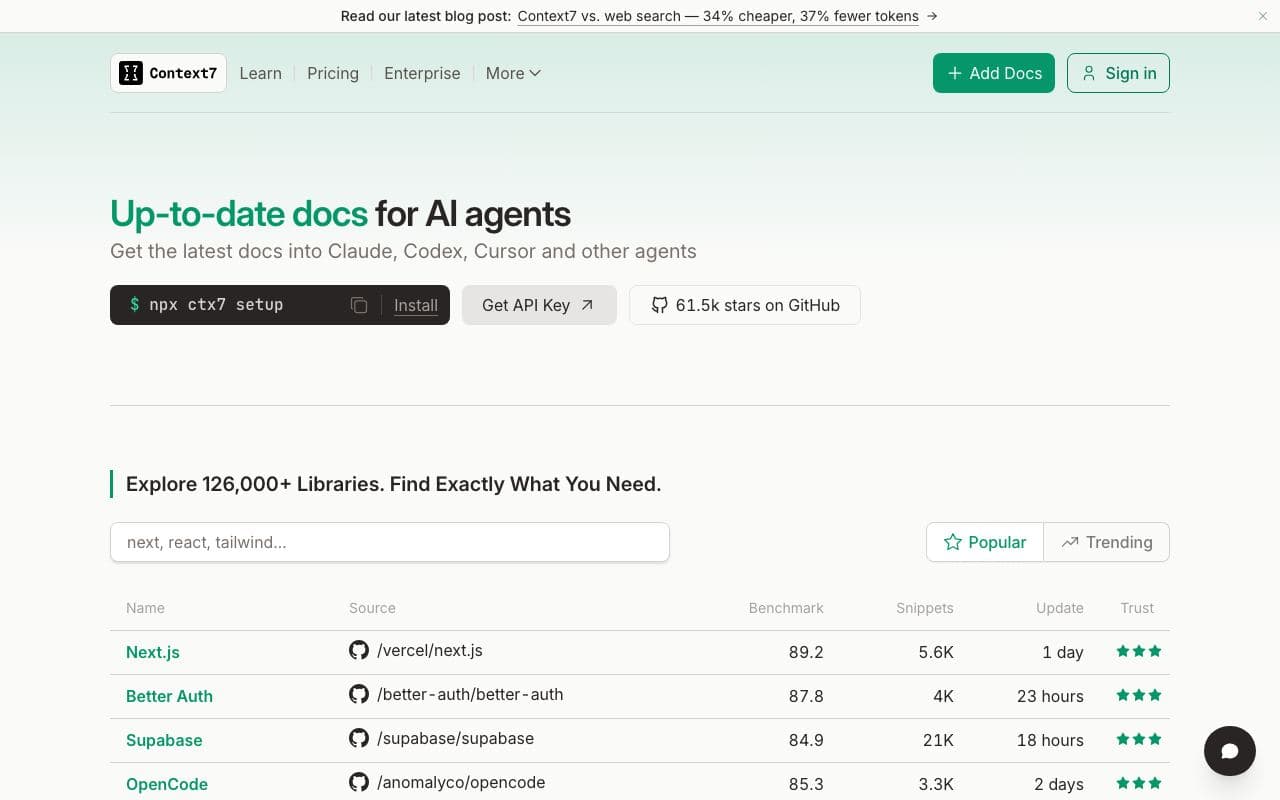The width and height of the screenshot is (1280, 800).
Task: Expand the More menu
Action: coord(513,73)
